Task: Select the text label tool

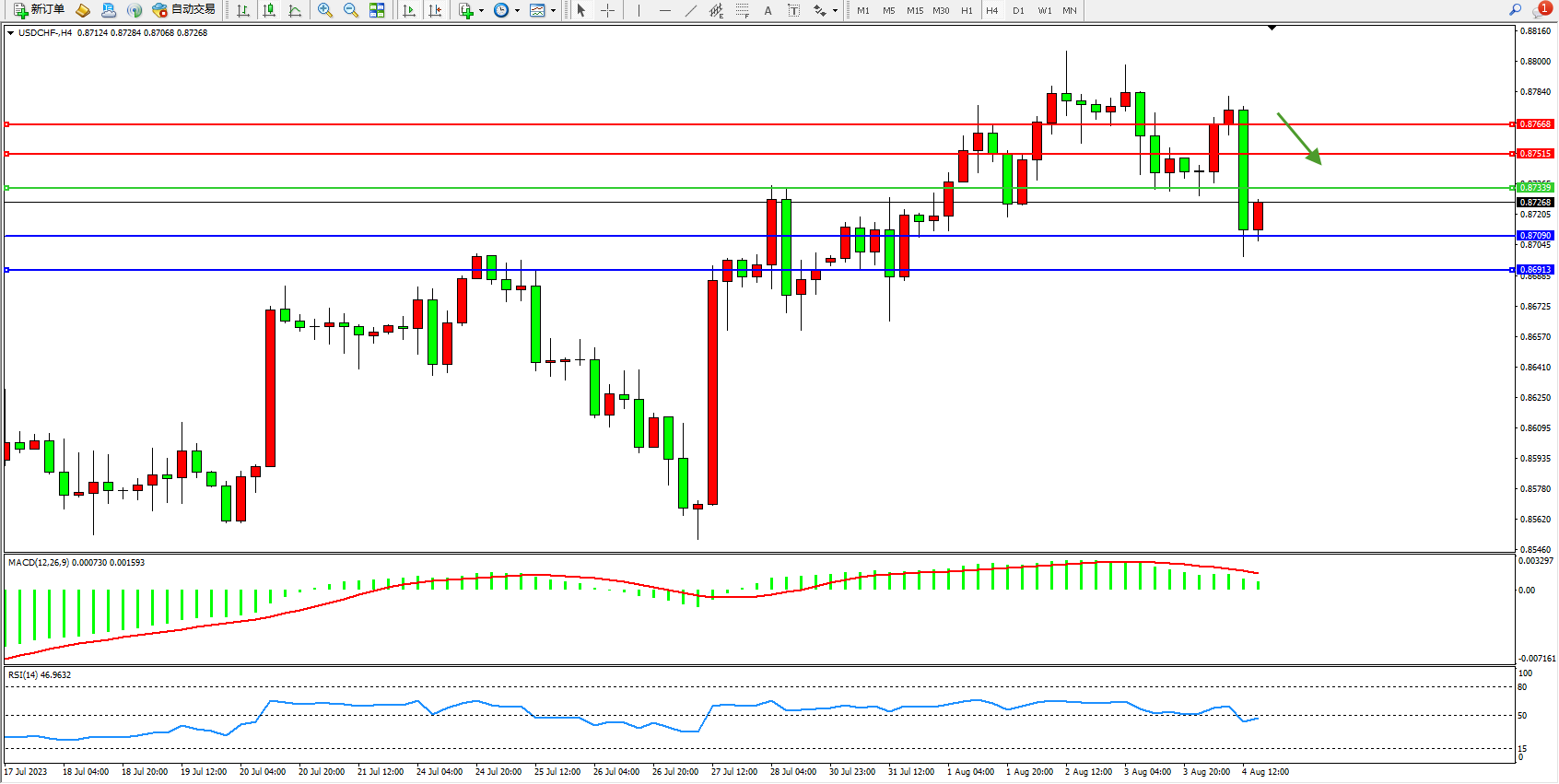Action: (x=793, y=10)
